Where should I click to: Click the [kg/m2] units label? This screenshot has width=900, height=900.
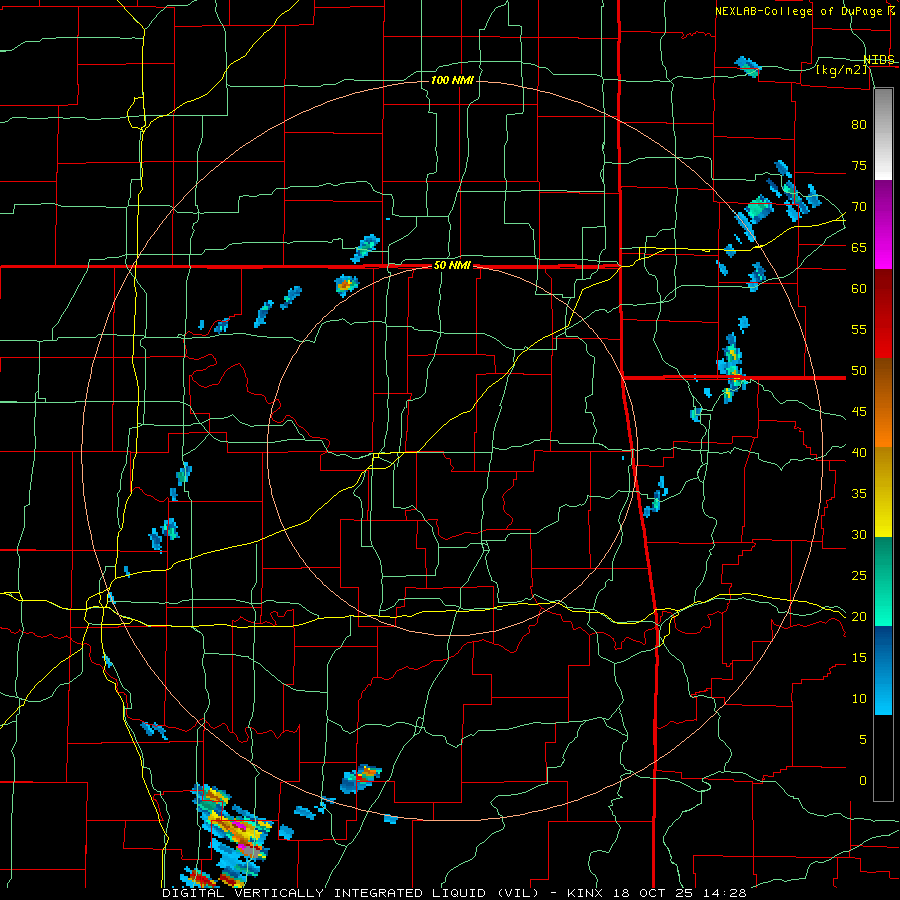841,70
